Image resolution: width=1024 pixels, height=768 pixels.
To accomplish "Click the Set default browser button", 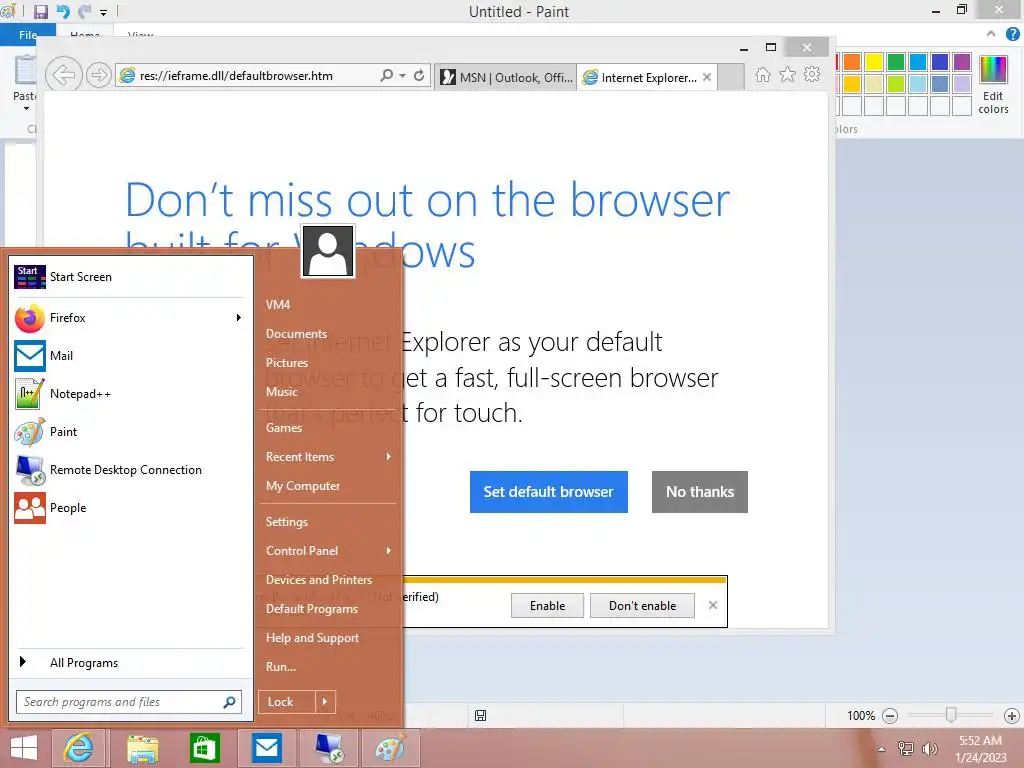I will pos(549,492).
